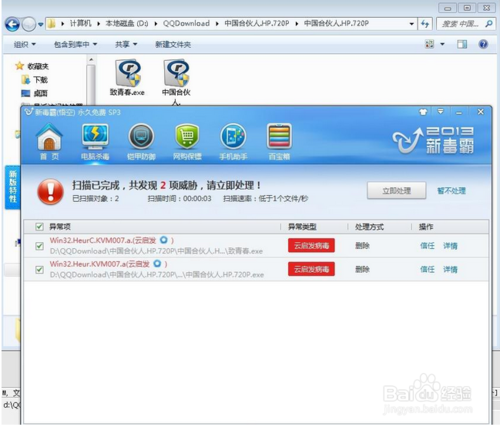Viewport: 500px width, 427px height.
Task: Click the Explorer search magnifier icon
Action: (489, 24)
